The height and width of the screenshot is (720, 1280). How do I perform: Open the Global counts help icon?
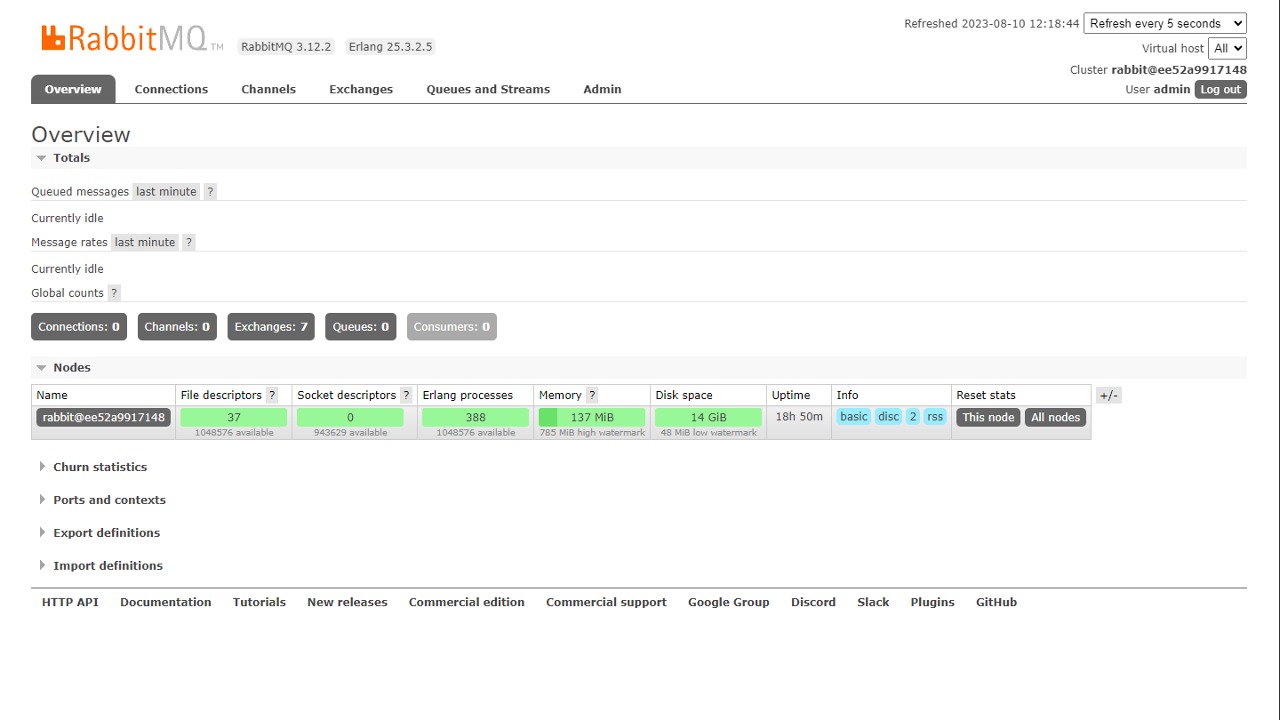click(x=114, y=294)
